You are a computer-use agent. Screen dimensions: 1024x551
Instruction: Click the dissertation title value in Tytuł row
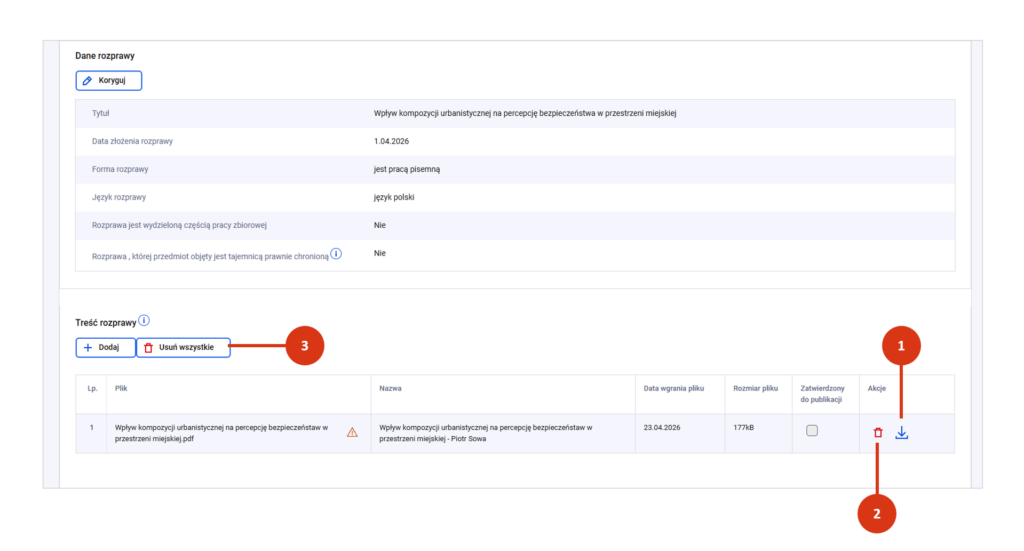point(524,113)
